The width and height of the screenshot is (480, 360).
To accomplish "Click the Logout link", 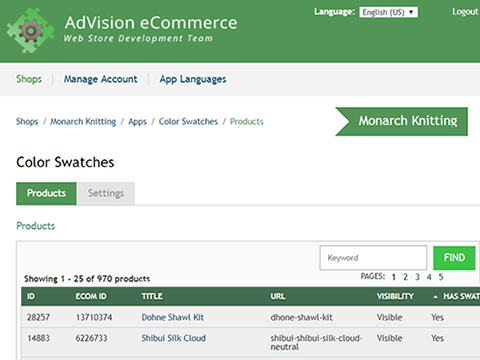I will click(x=465, y=12).
